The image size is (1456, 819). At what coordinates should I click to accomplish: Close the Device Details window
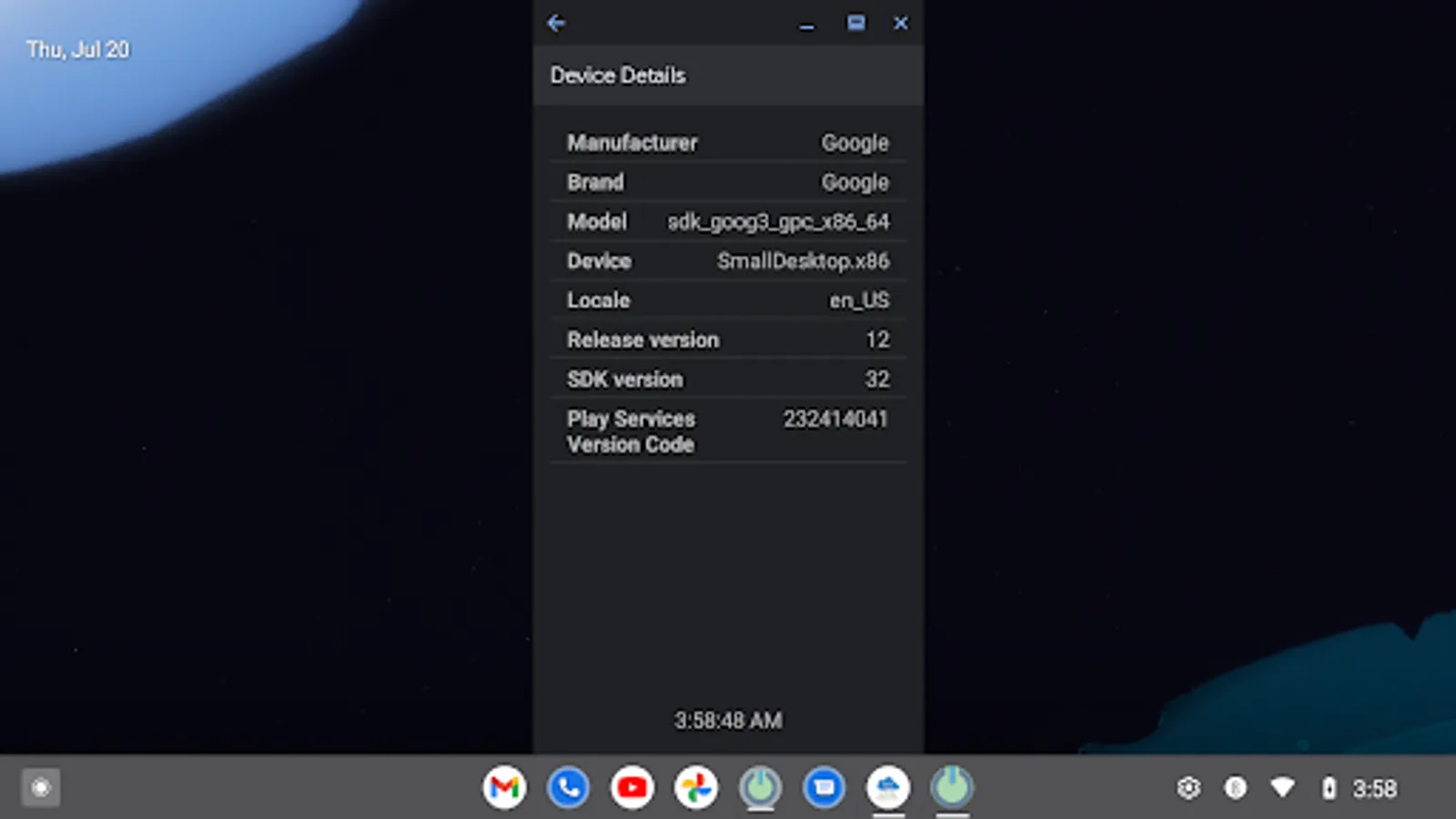[900, 24]
